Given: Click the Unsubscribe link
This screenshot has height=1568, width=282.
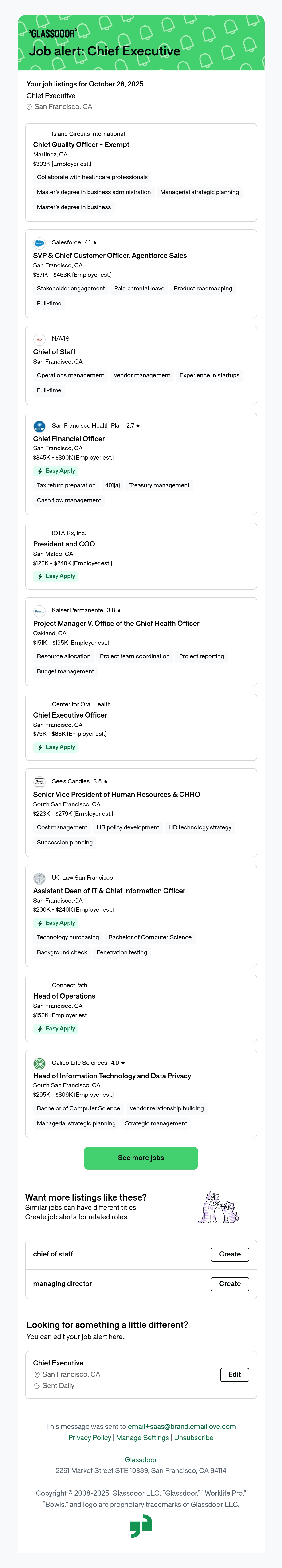Looking at the screenshot, I should pos(194,1438).
